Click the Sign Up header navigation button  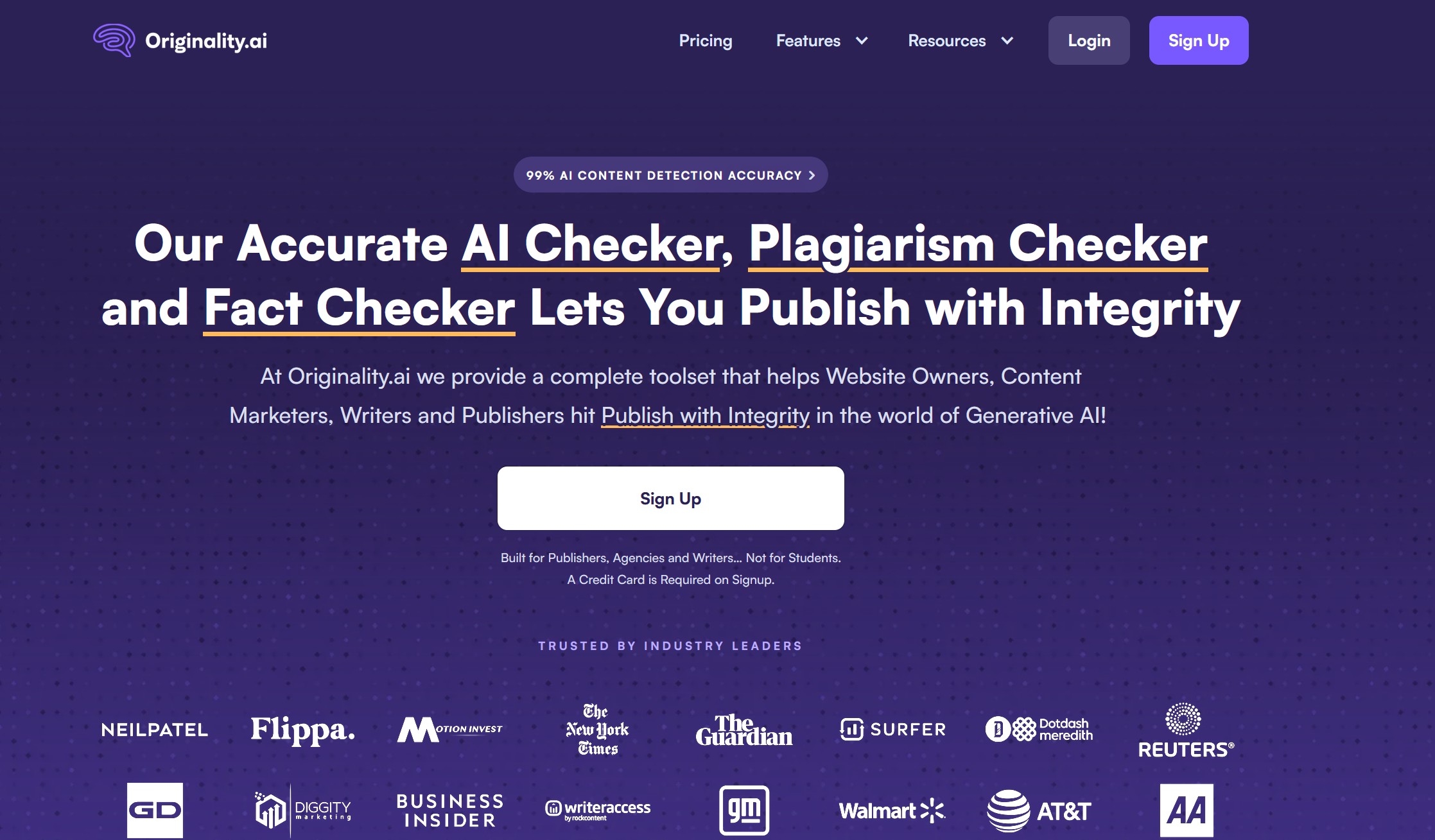point(1197,40)
